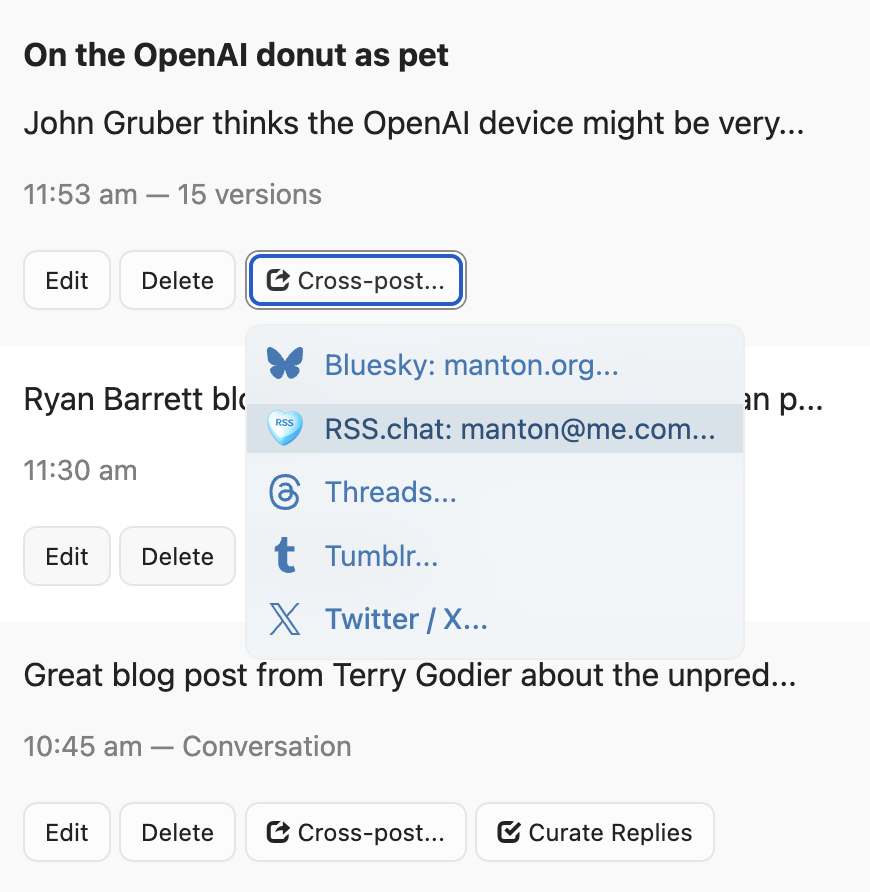Delete the Terry Godier post

[178, 832]
